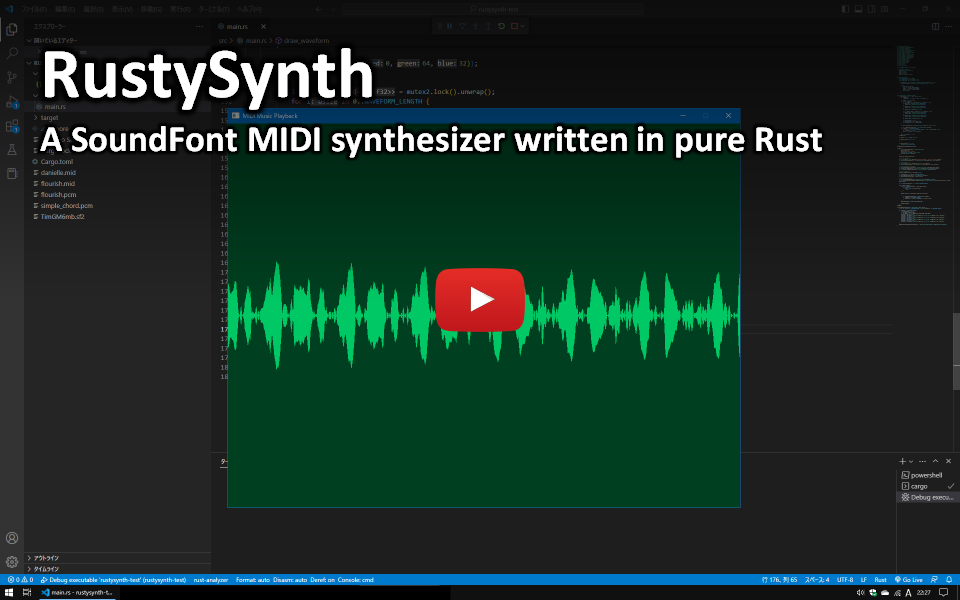Select the Debug execu... terminal
960x600 pixels.
[931, 497]
